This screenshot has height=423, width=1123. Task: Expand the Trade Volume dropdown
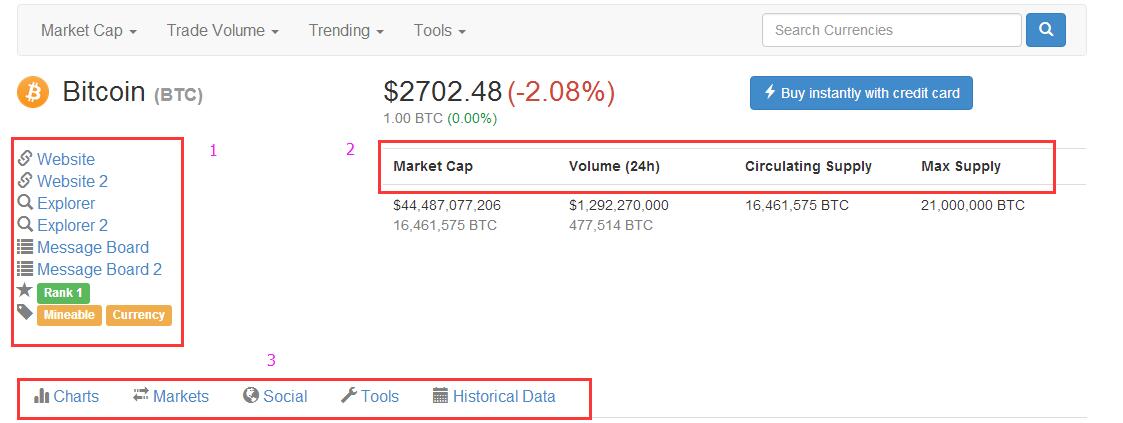pyautogui.click(x=223, y=31)
